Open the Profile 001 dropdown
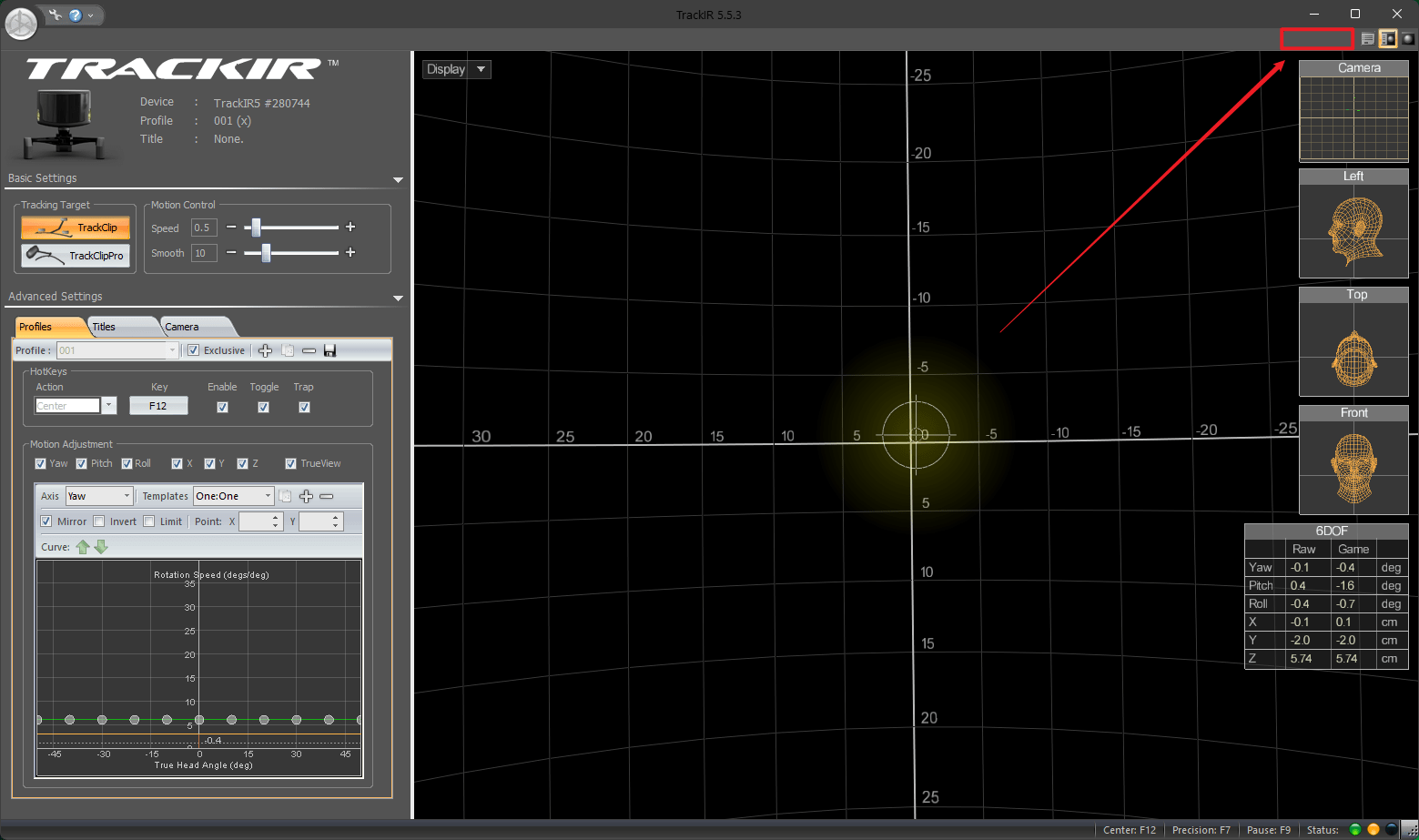The height and width of the screenshot is (840, 1419). pyautogui.click(x=117, y=350)
